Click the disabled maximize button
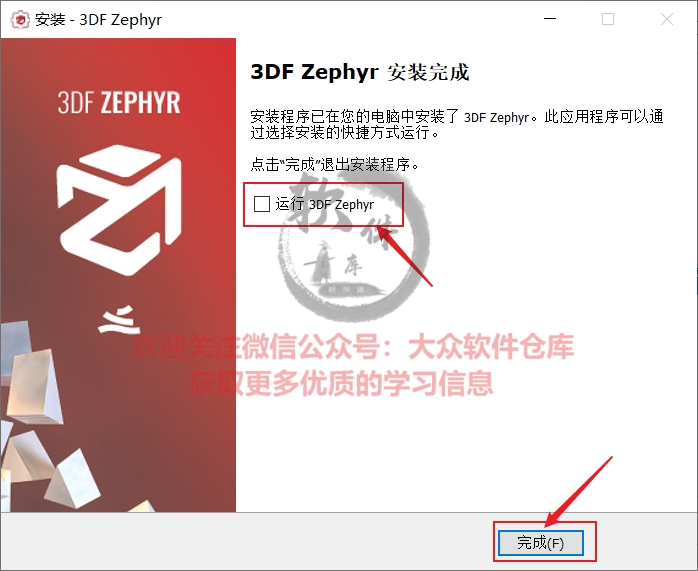 click(x=608, y=19)
